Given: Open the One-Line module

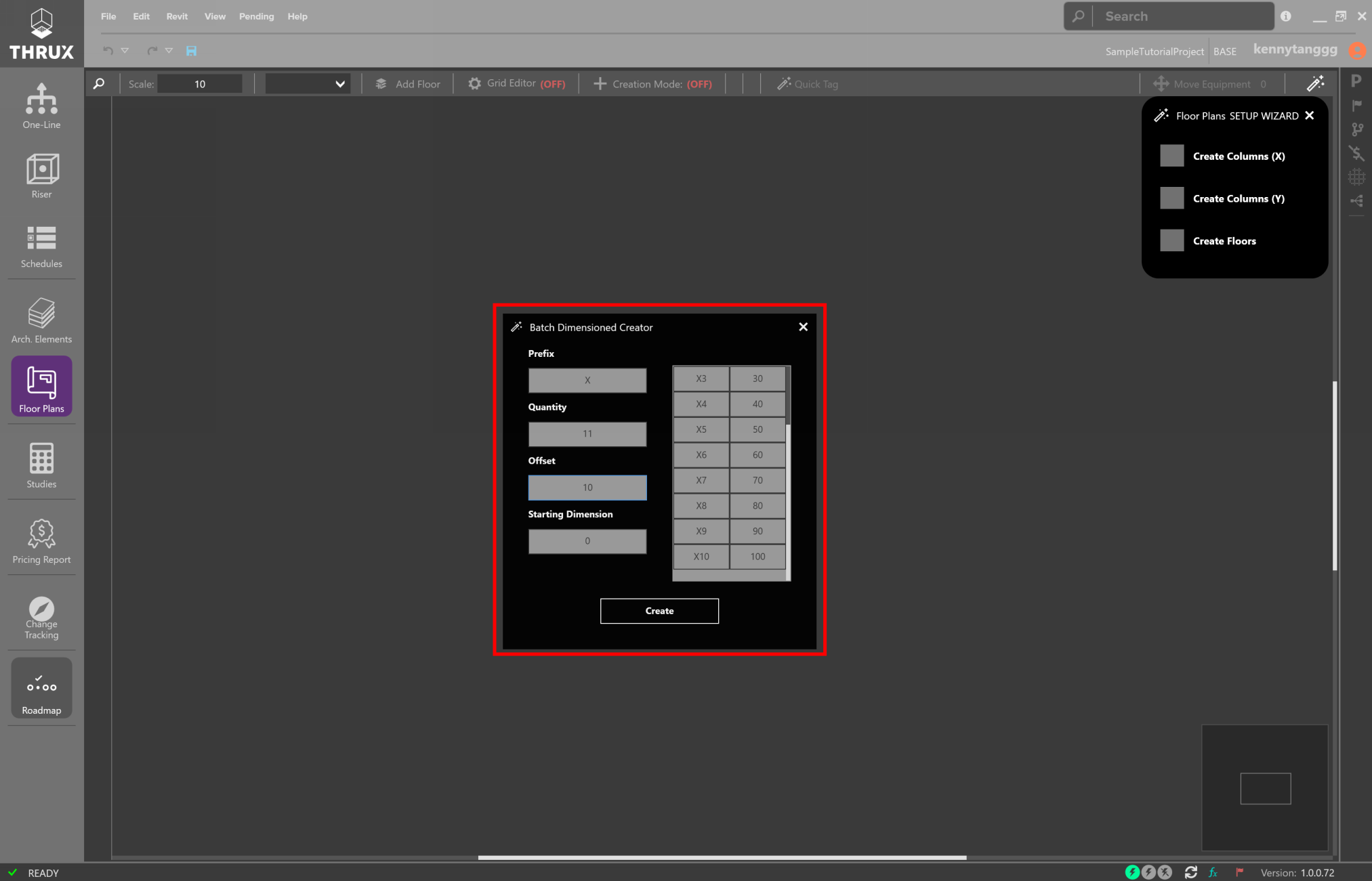Looking at the screenshot, I should click(x=41, y=106).
